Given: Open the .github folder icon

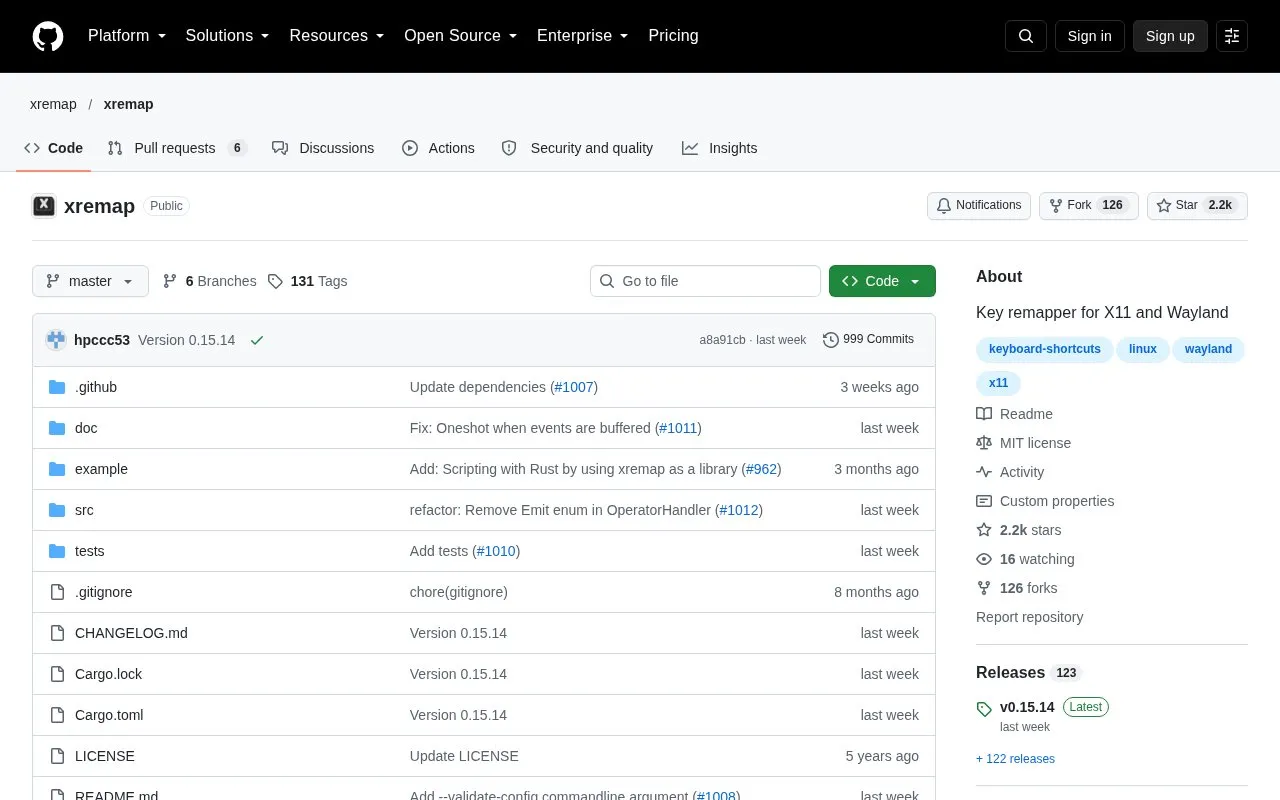Looking at the screenshot, I should click(x=57, y=387).
